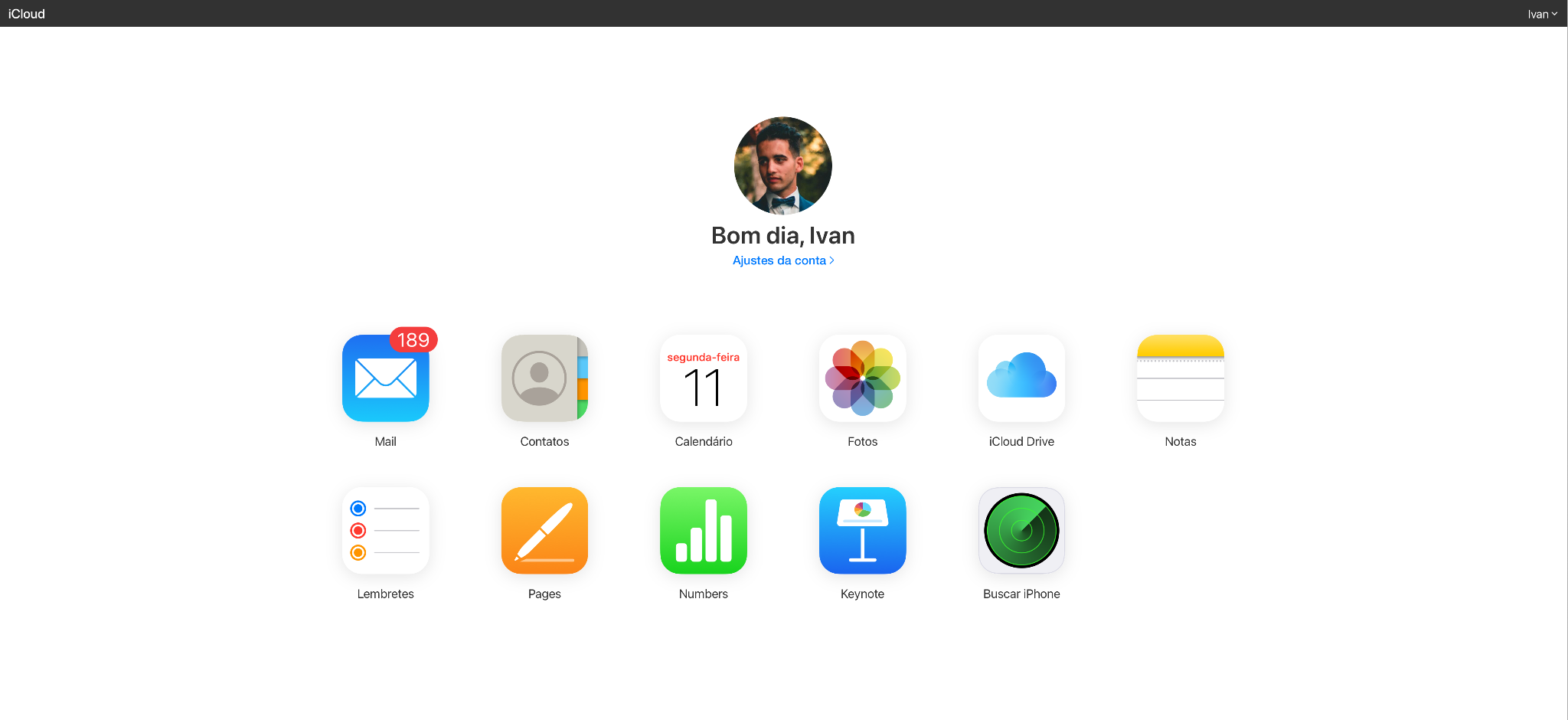Screen dimensions: 1568x720
Task: Click the Keynote label text
Action: (x=863, y=594)
